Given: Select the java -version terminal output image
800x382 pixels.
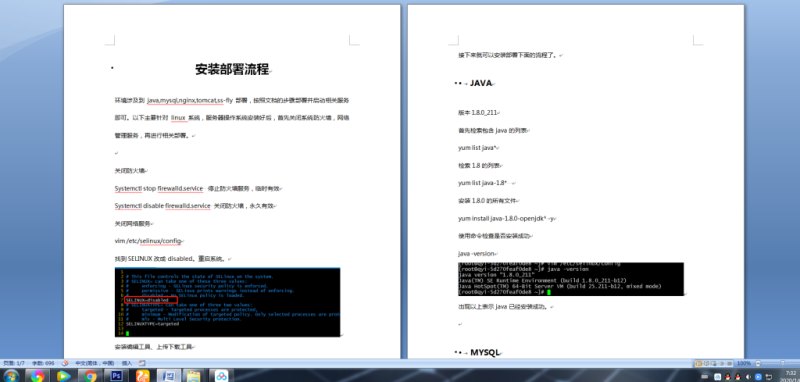Looking at the screenshot, I should pyautogui.click(x=571, y=279).
